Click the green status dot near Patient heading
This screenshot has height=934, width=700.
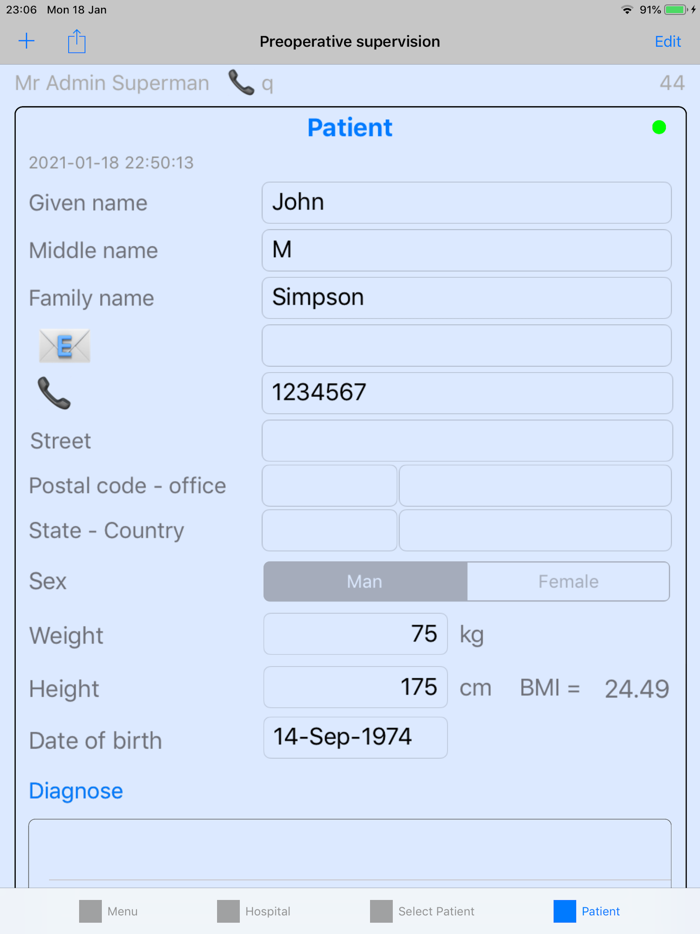(658, 127)
